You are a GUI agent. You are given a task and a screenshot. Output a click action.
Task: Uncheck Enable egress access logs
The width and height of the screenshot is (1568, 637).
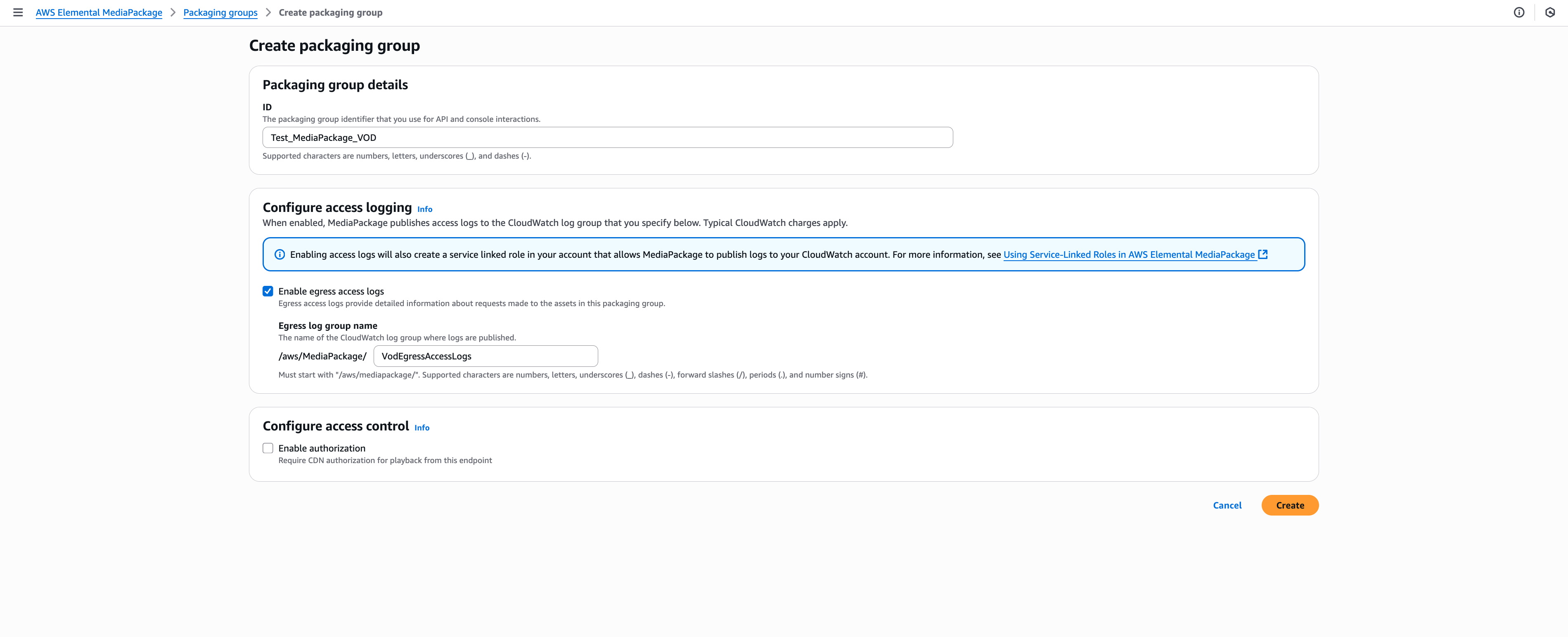(268, 291)
